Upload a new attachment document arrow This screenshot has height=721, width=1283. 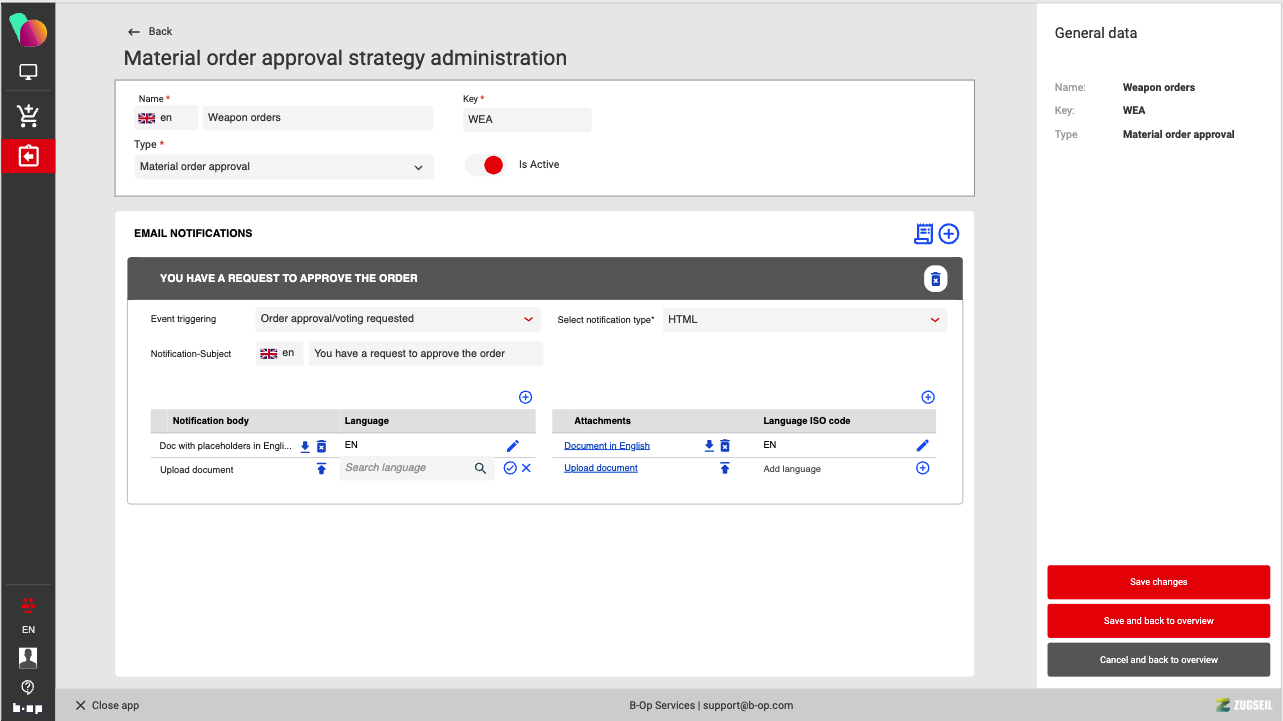tap(725, 468)
